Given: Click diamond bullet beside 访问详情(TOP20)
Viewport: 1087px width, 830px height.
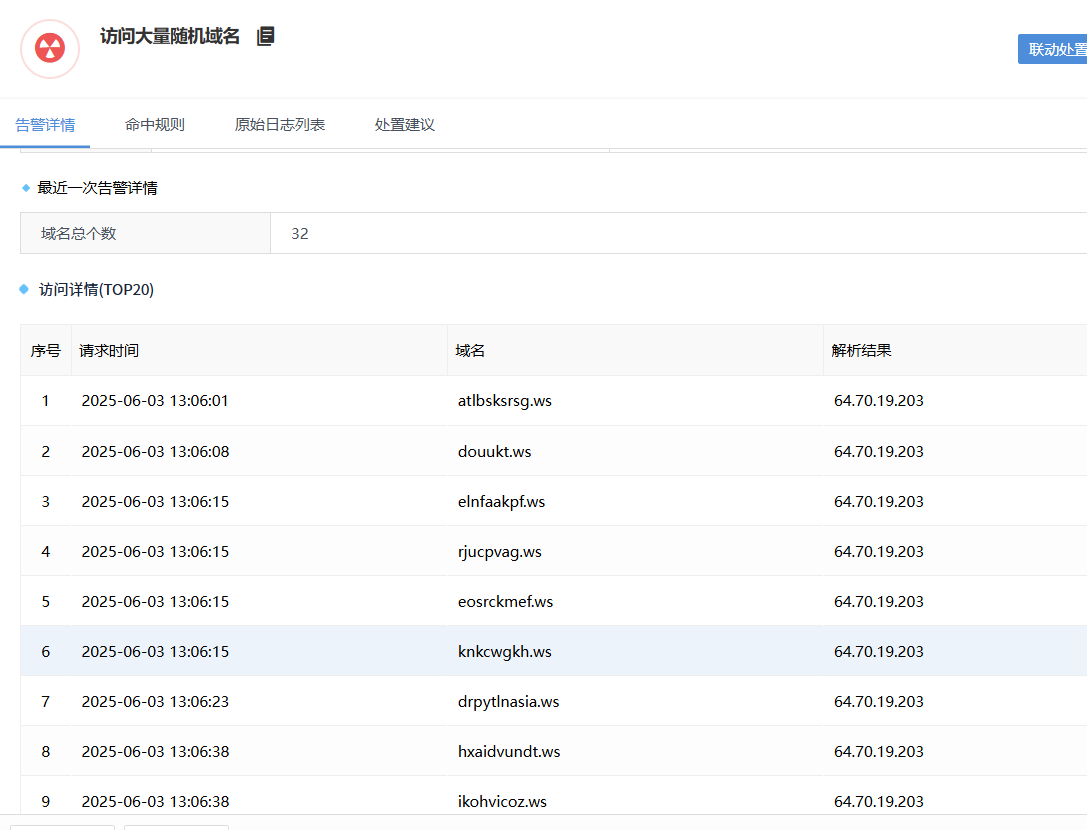Looking at the screenshot, I should pos(25,289).
